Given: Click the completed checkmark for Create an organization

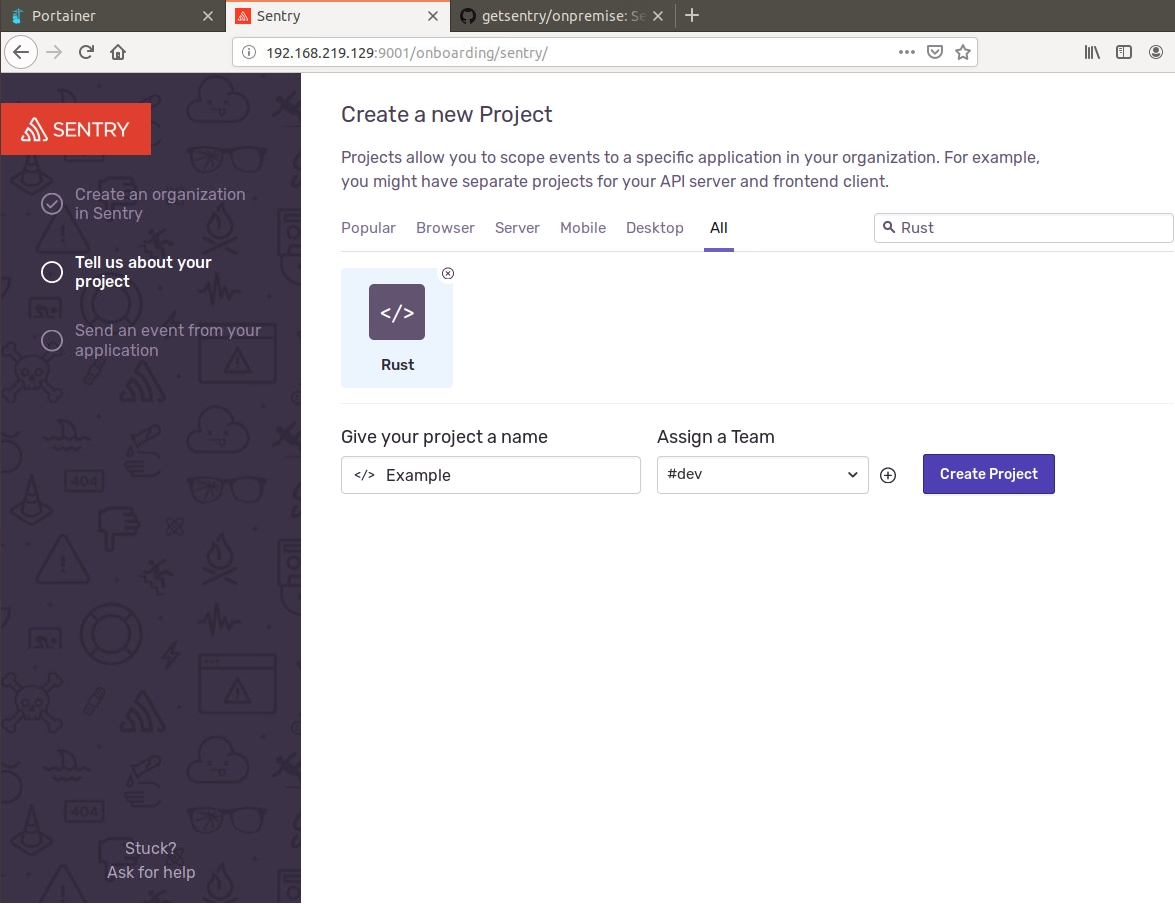Looking at the screenshot, I should [x=52, y=204].
